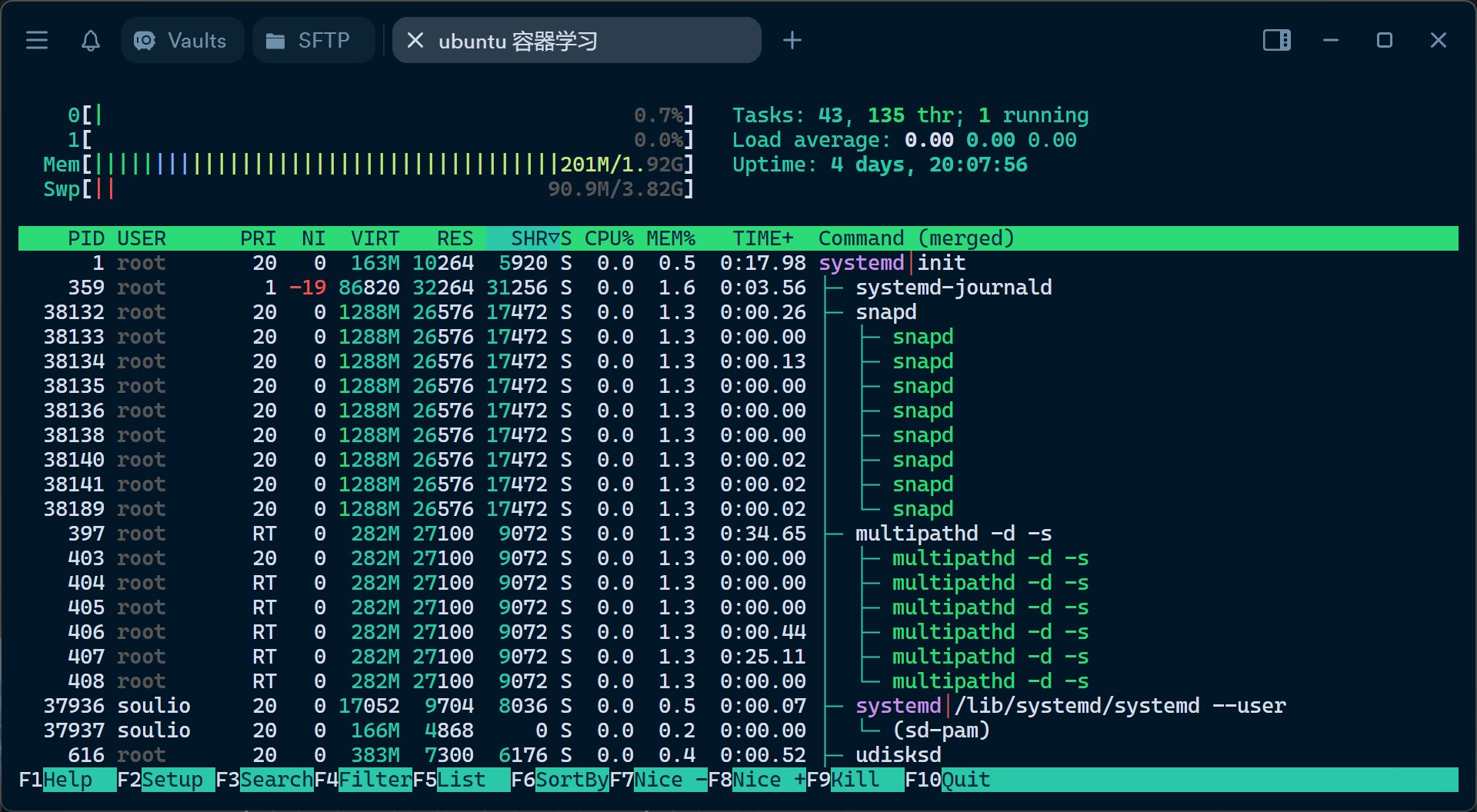This screenshot has width=1477, height=812.
Task: Click the Command (merged) column header
Action: (x=917, y=238)
